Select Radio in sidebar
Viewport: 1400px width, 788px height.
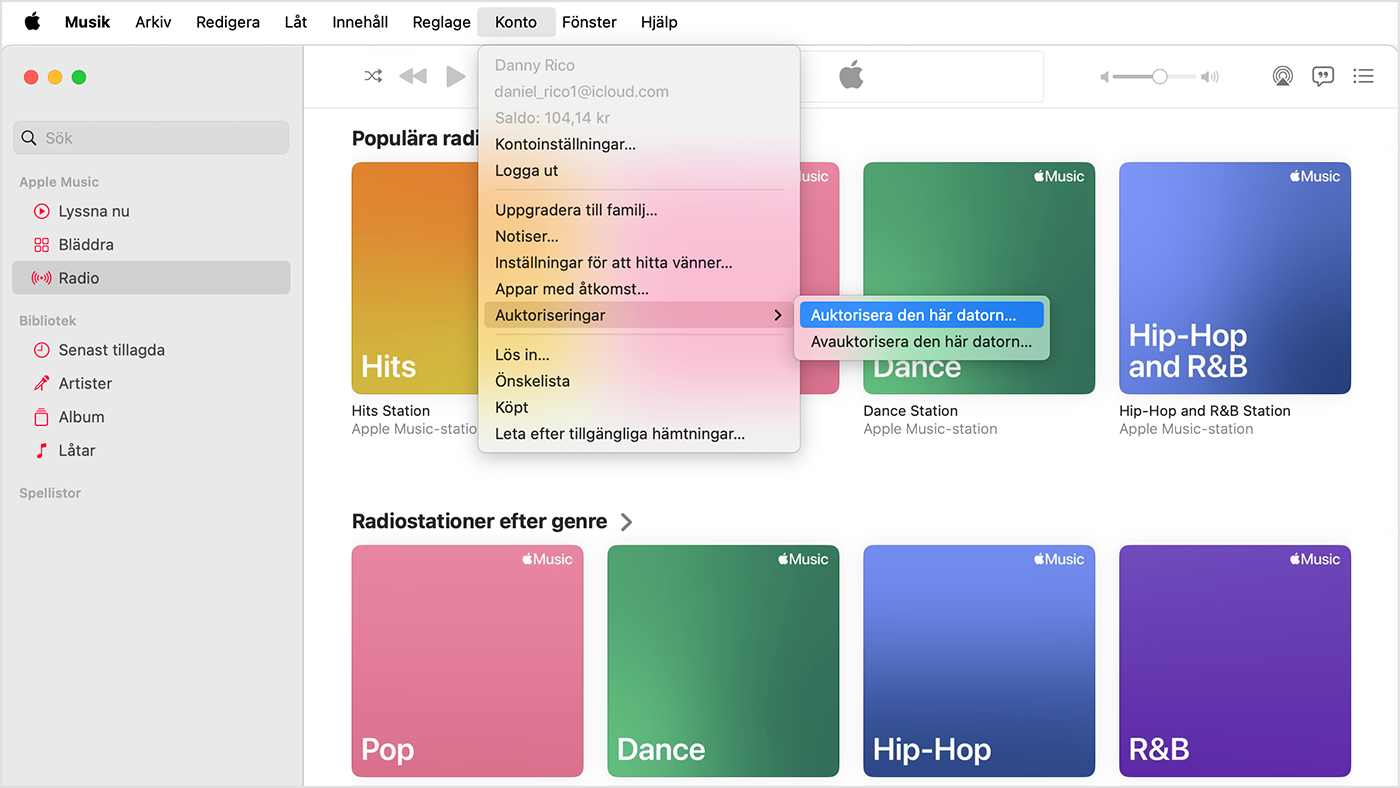point(151,278)
